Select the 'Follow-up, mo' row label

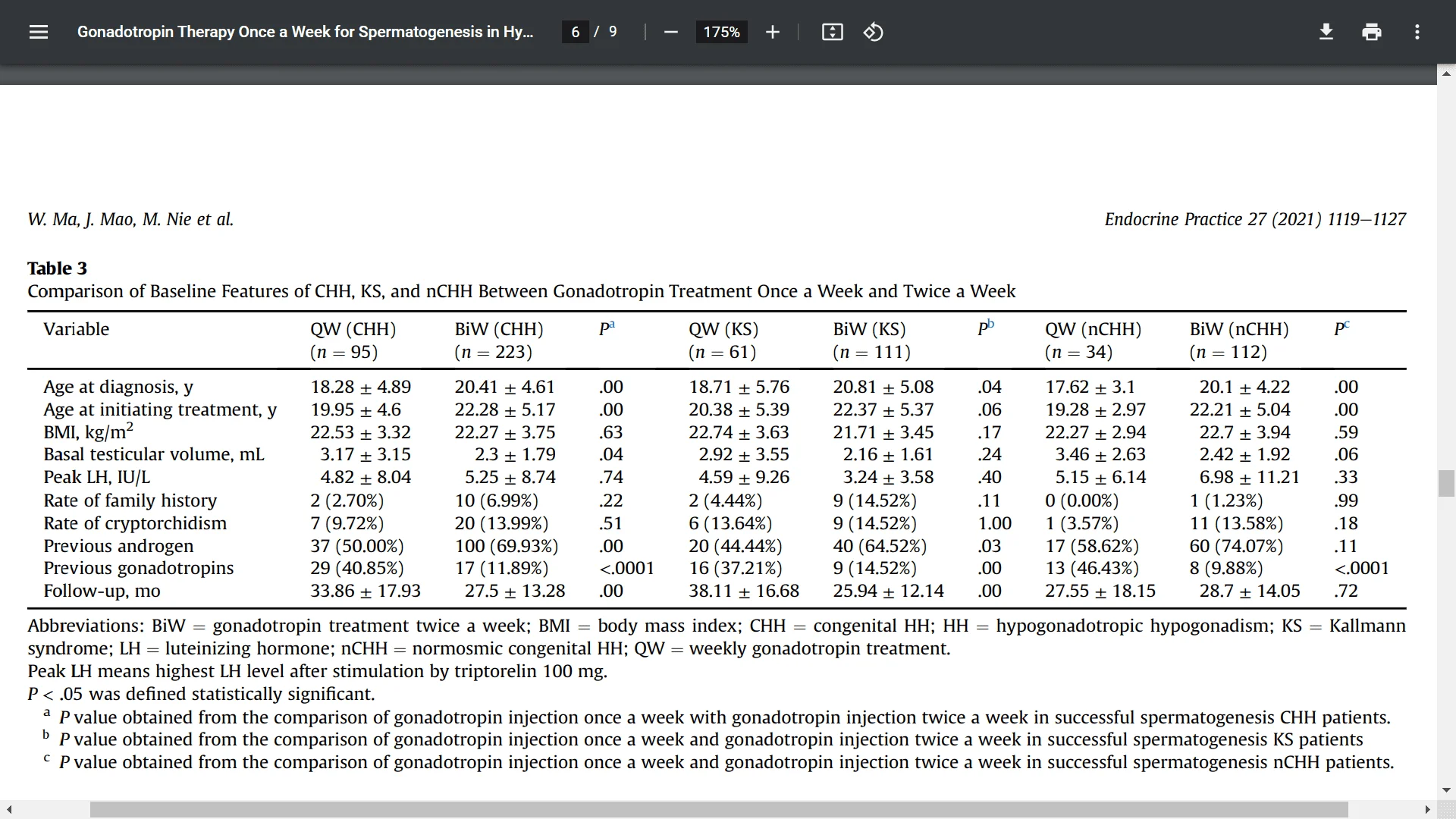[x=102, y=591]
